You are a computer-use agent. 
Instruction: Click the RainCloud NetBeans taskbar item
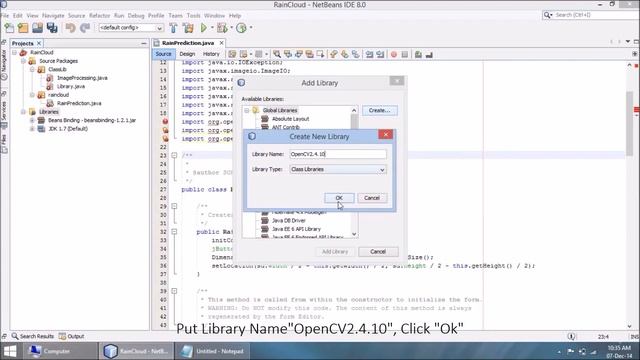136,351
